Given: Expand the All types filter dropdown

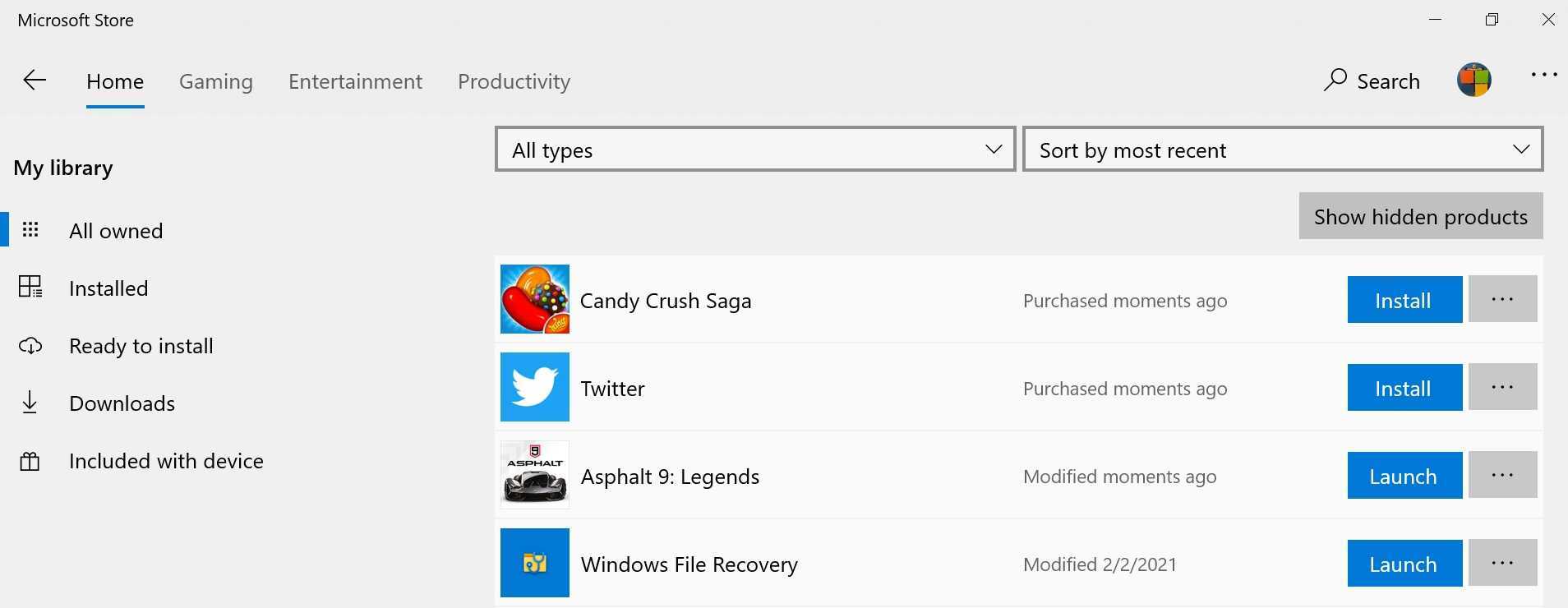Looking at the screenshot, I should [x=755, y=150].
